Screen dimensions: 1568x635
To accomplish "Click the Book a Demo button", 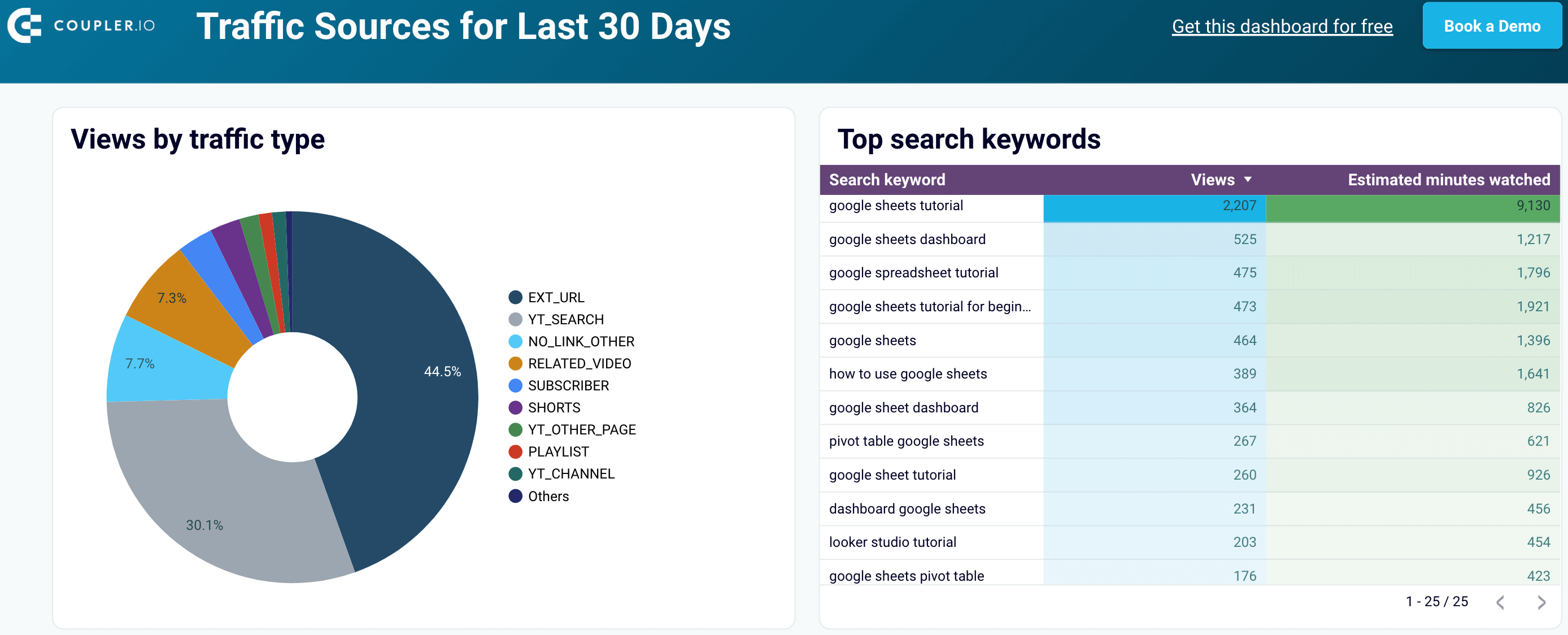I will (1491, 26).
